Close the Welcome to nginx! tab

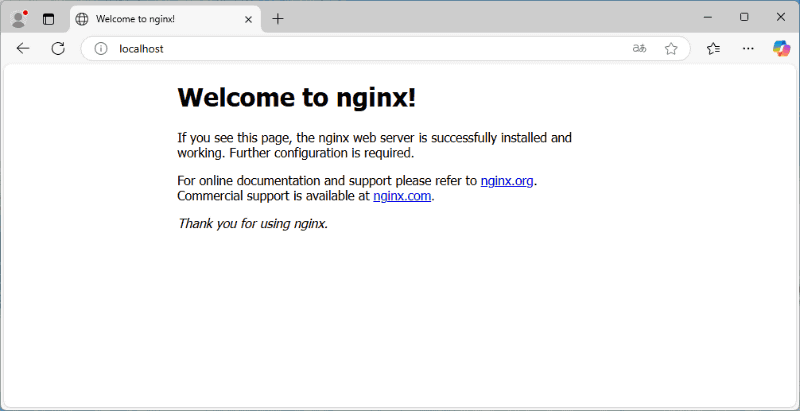(x=248, y=19)
